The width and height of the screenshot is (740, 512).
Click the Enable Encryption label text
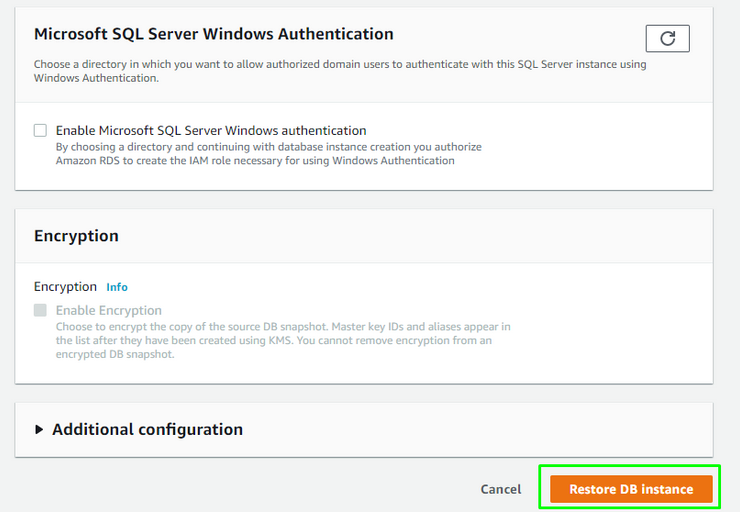(x=109, y=310)
